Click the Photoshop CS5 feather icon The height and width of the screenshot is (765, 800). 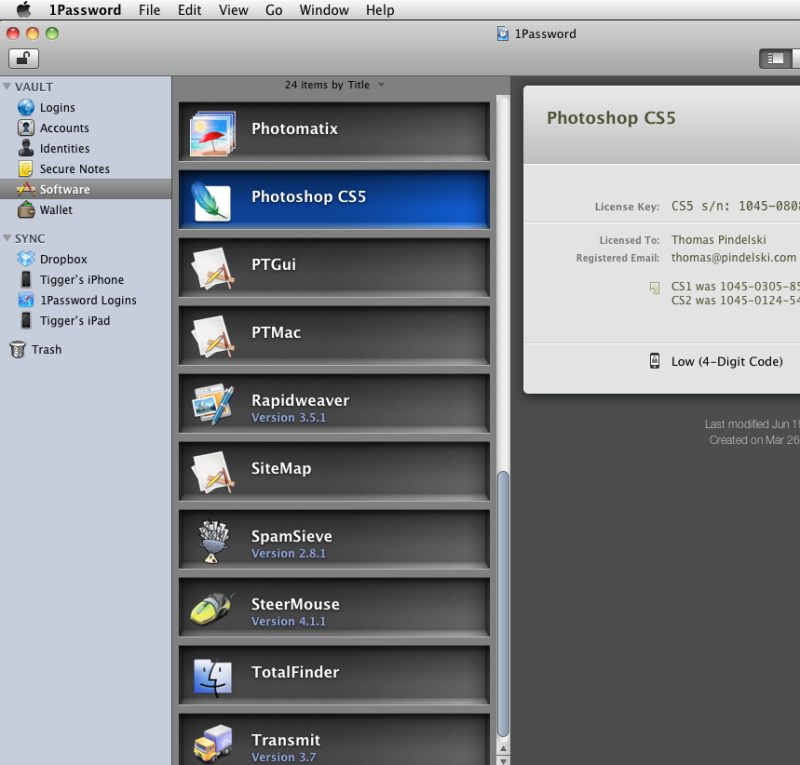click(x=211, y=202)
